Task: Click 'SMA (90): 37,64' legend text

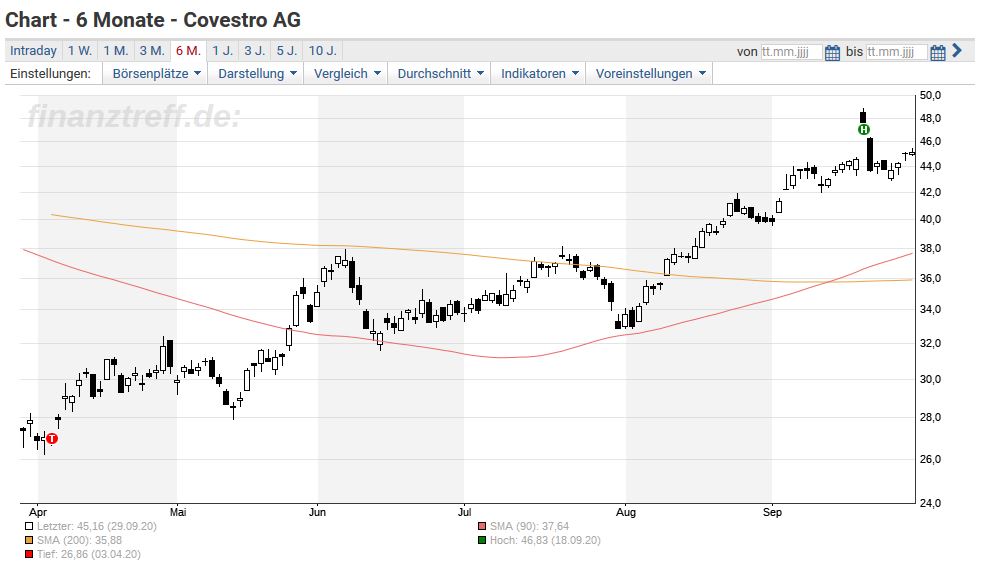Action: [530, 527]
